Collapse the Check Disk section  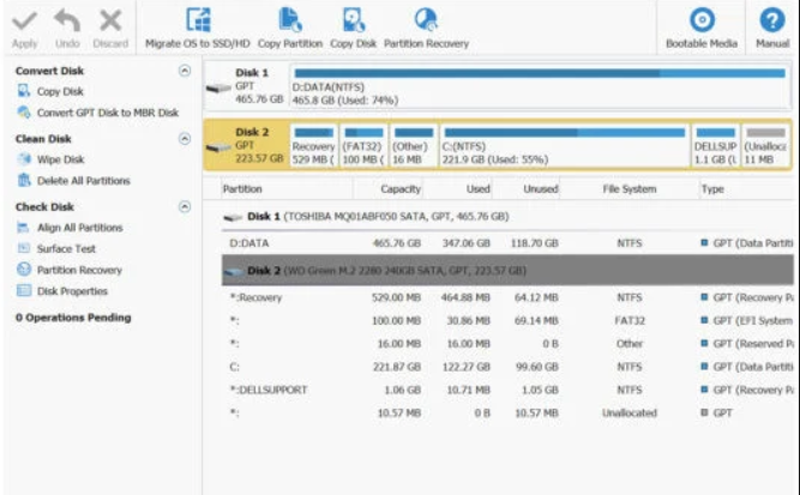point(184,207)
